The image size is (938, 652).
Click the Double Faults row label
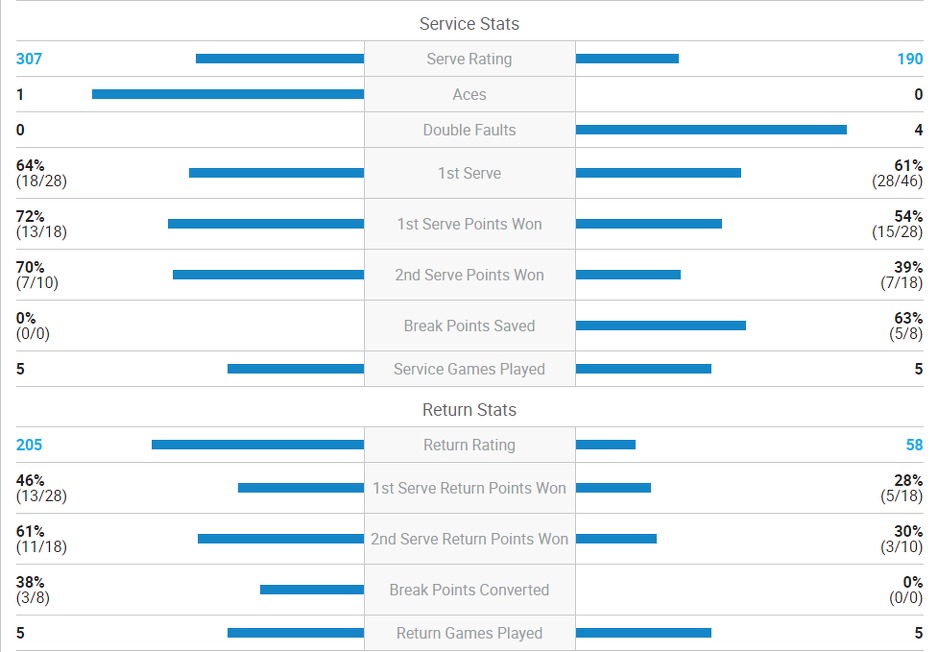point(469,130)
